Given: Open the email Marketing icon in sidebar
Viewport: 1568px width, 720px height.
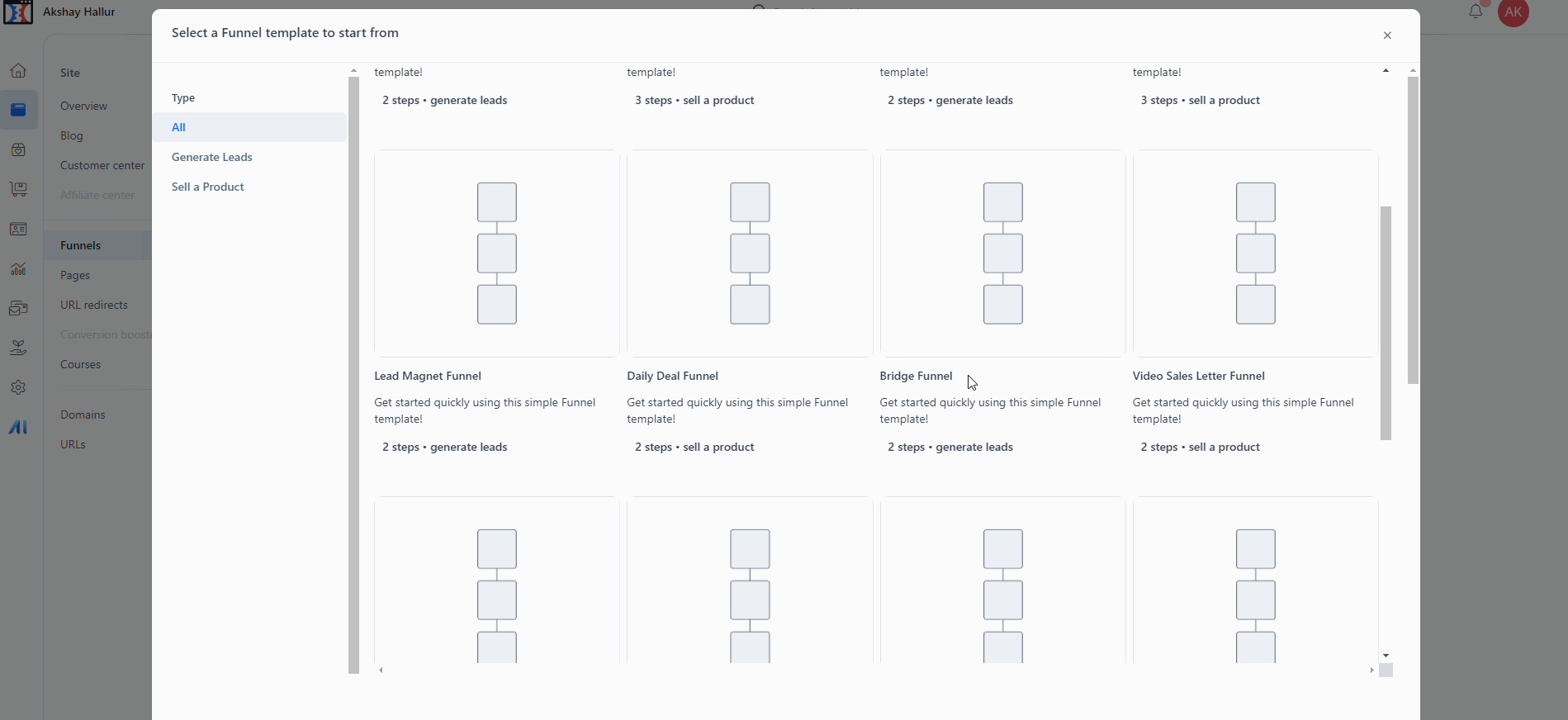Looking at the screenshot, I should tap(18, 308).
